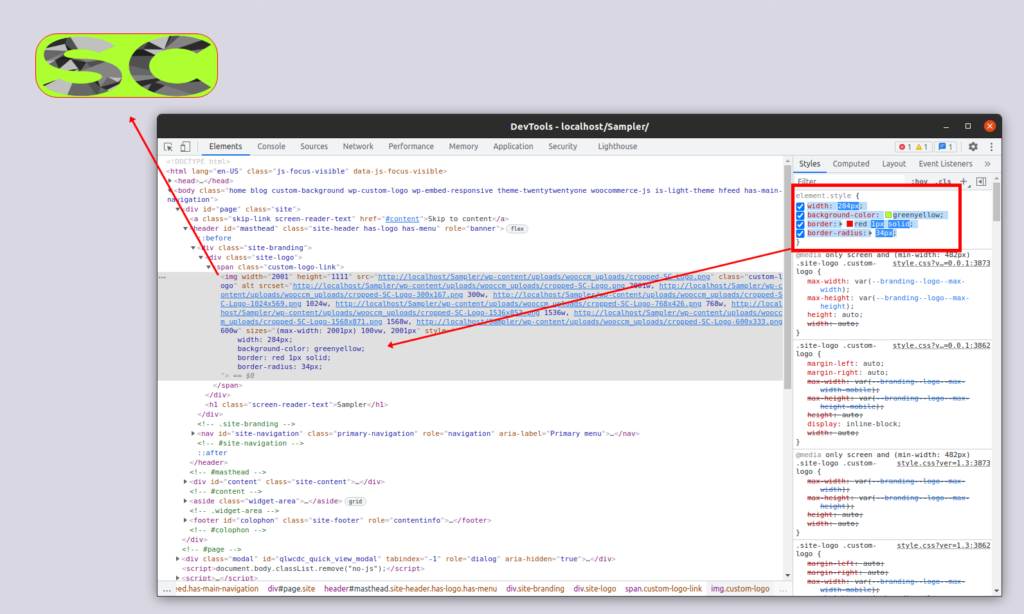Screen dimensions: 1024x614
Task: Select img.custom-logo in the breadcrumb bar
Action: [740, 589]
